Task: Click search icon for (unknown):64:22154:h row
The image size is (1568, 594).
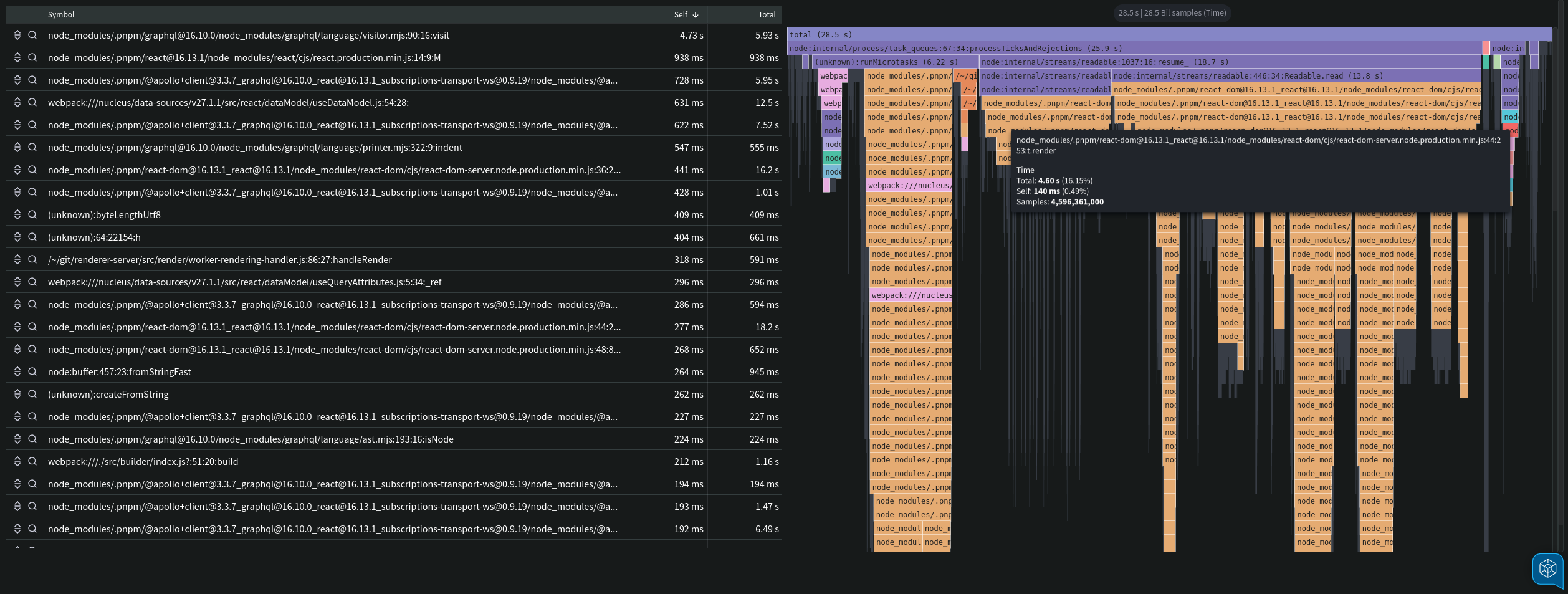Action: 32,237
